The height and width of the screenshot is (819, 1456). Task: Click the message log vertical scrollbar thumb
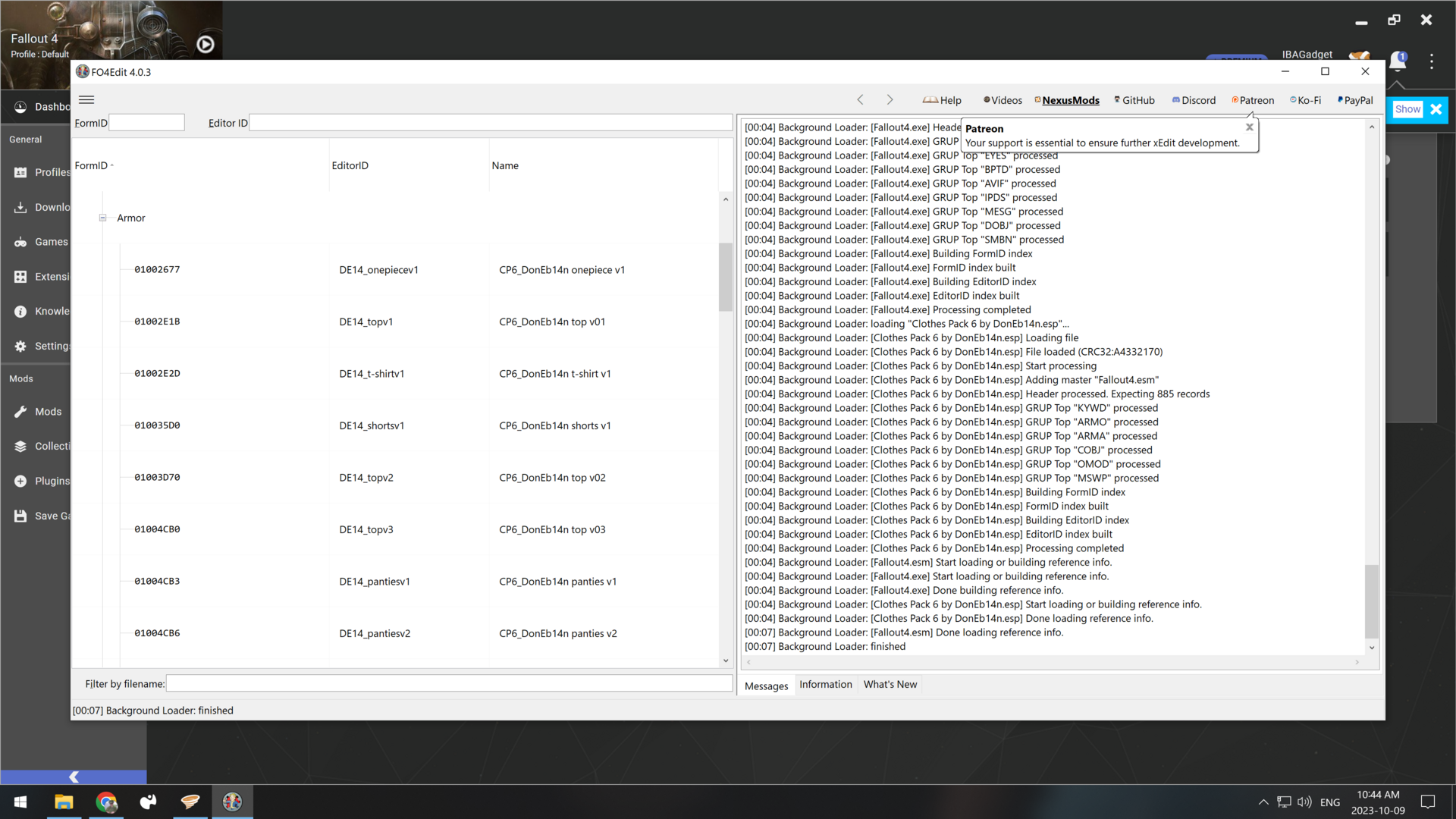[1372, 601]
